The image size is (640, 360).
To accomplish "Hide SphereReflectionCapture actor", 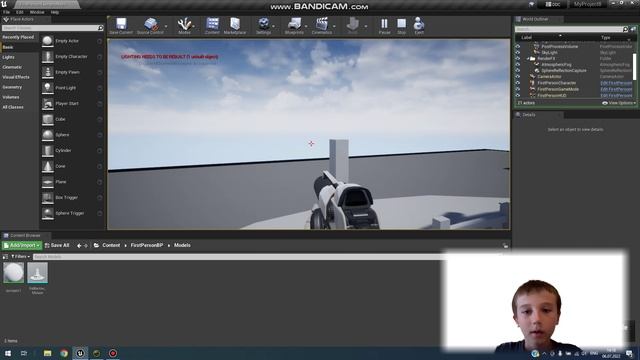I will pyautogui.click(x=518, y=71).
